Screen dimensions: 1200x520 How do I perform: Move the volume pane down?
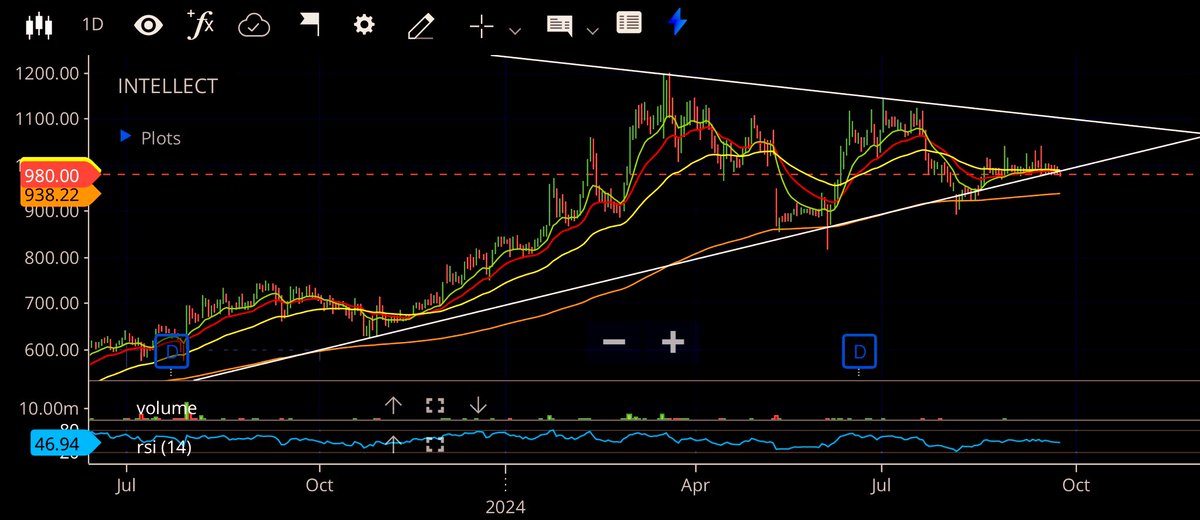click(478, 405)
